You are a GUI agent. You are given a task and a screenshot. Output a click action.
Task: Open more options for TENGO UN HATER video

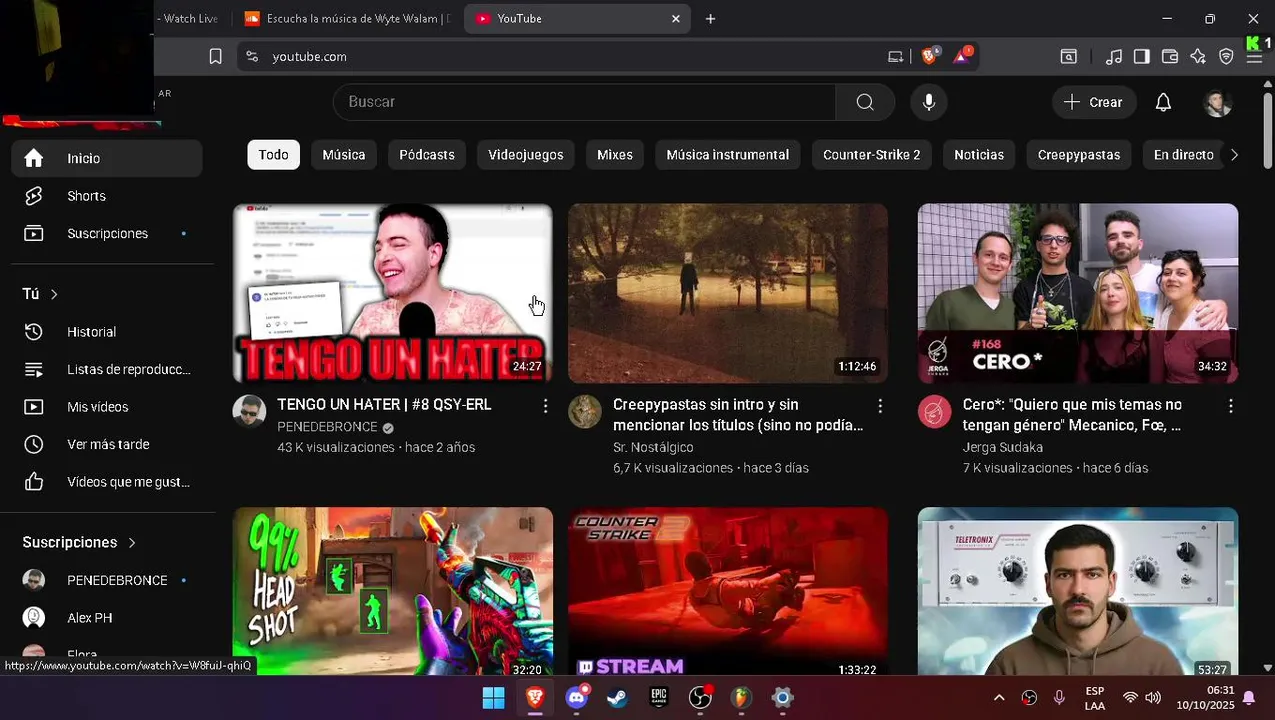pyautogui.click(x=545, y=406)
